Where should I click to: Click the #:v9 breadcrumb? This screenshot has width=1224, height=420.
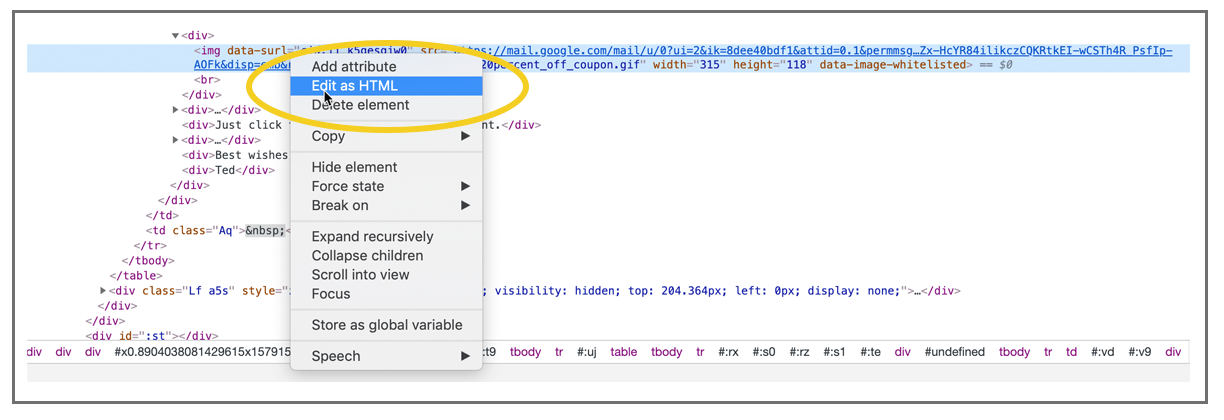(1140, 352)
